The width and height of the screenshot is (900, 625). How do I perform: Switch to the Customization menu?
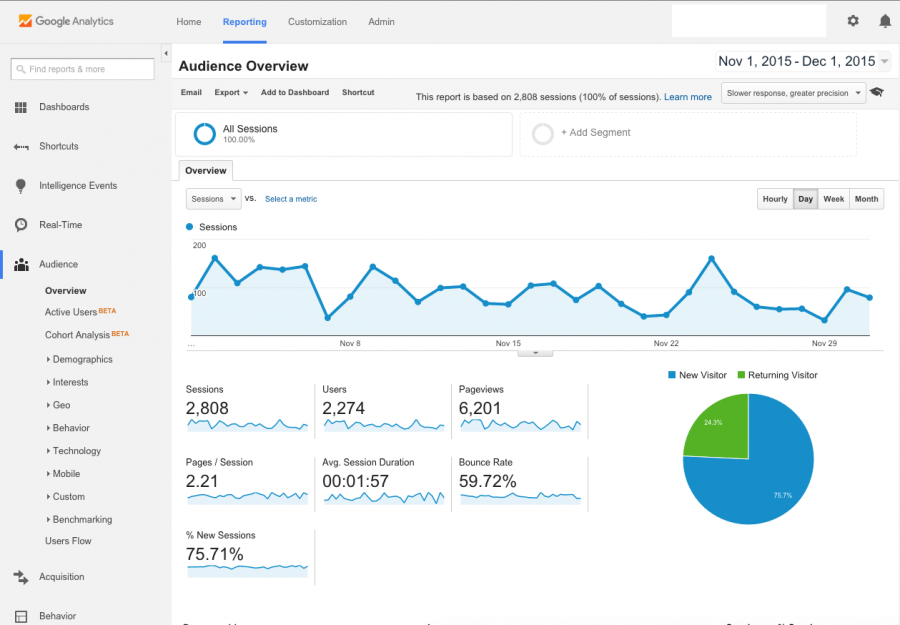(317, 21)
